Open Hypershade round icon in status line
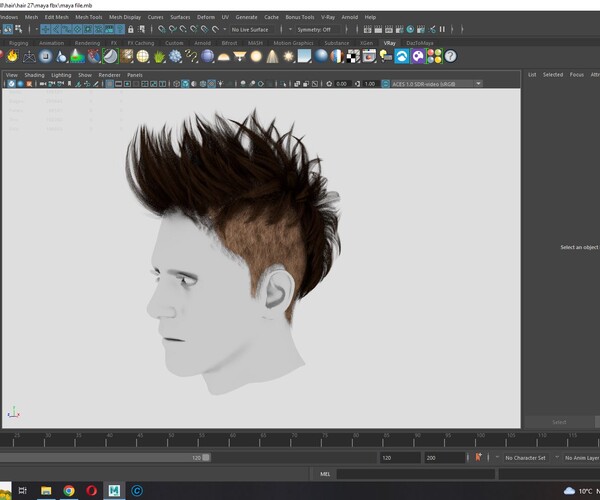 410,29
